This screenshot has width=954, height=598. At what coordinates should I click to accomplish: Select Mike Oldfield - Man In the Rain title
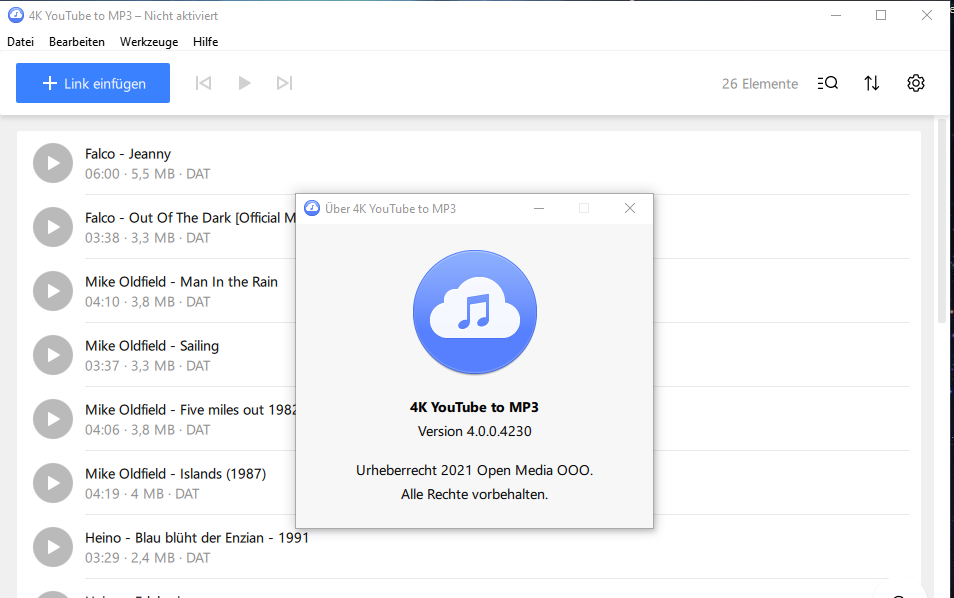(181, 282)
